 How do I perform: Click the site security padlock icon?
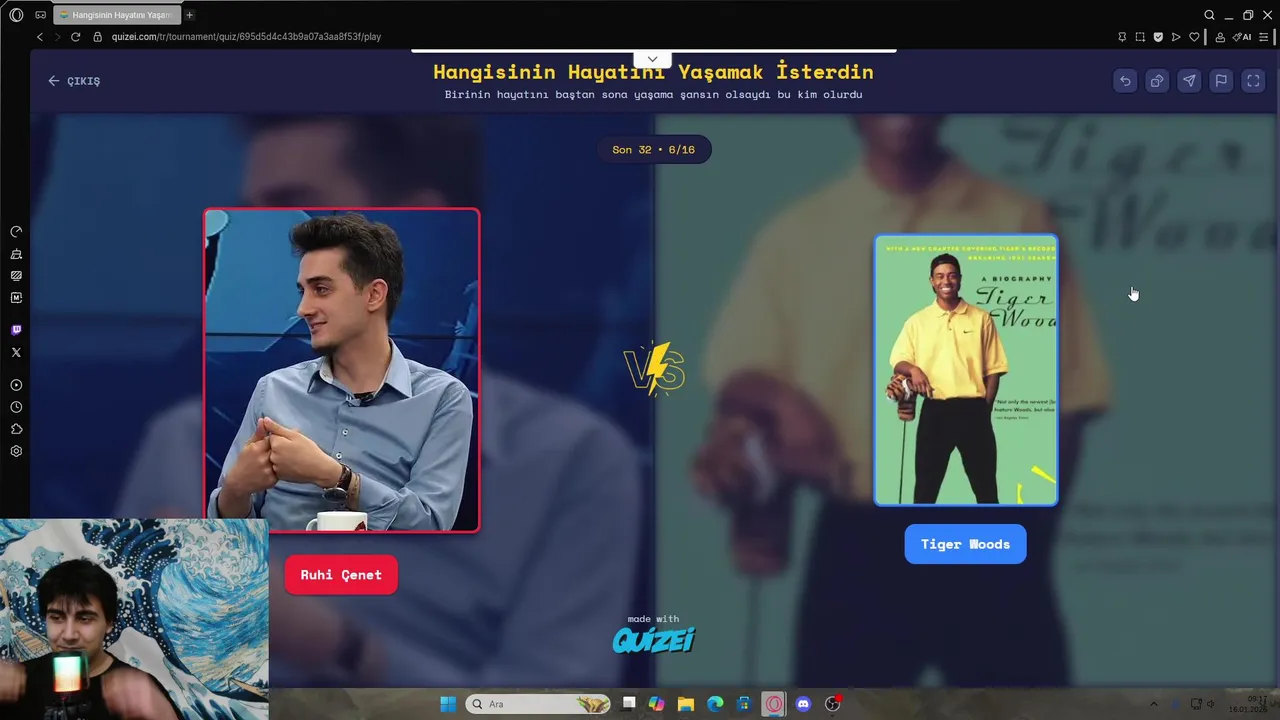(98, 37)
